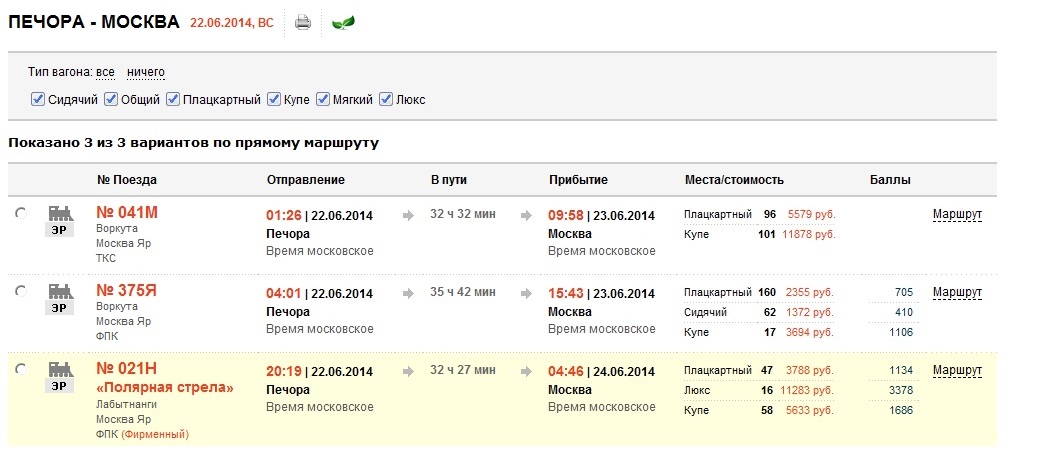The height and width of the screenshot is (460, 1064).
Task: Click the locomotive icon of train 375Я
Action: click(60, 291)
